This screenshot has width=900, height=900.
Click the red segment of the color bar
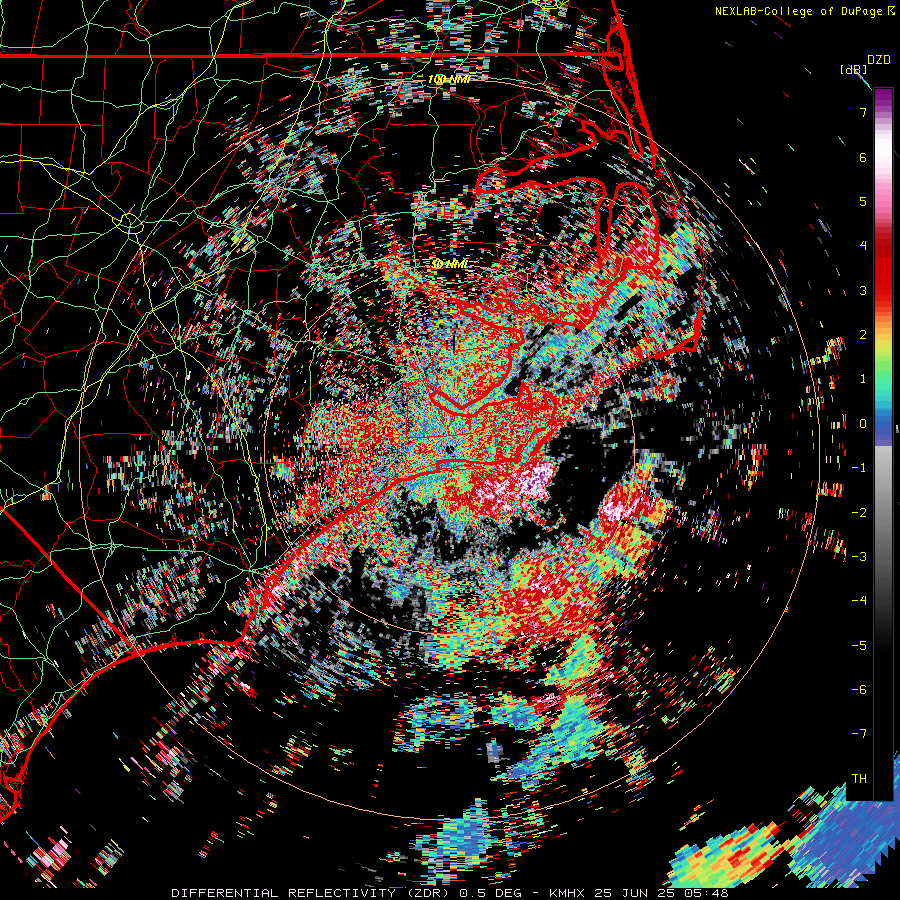point(883,276)
